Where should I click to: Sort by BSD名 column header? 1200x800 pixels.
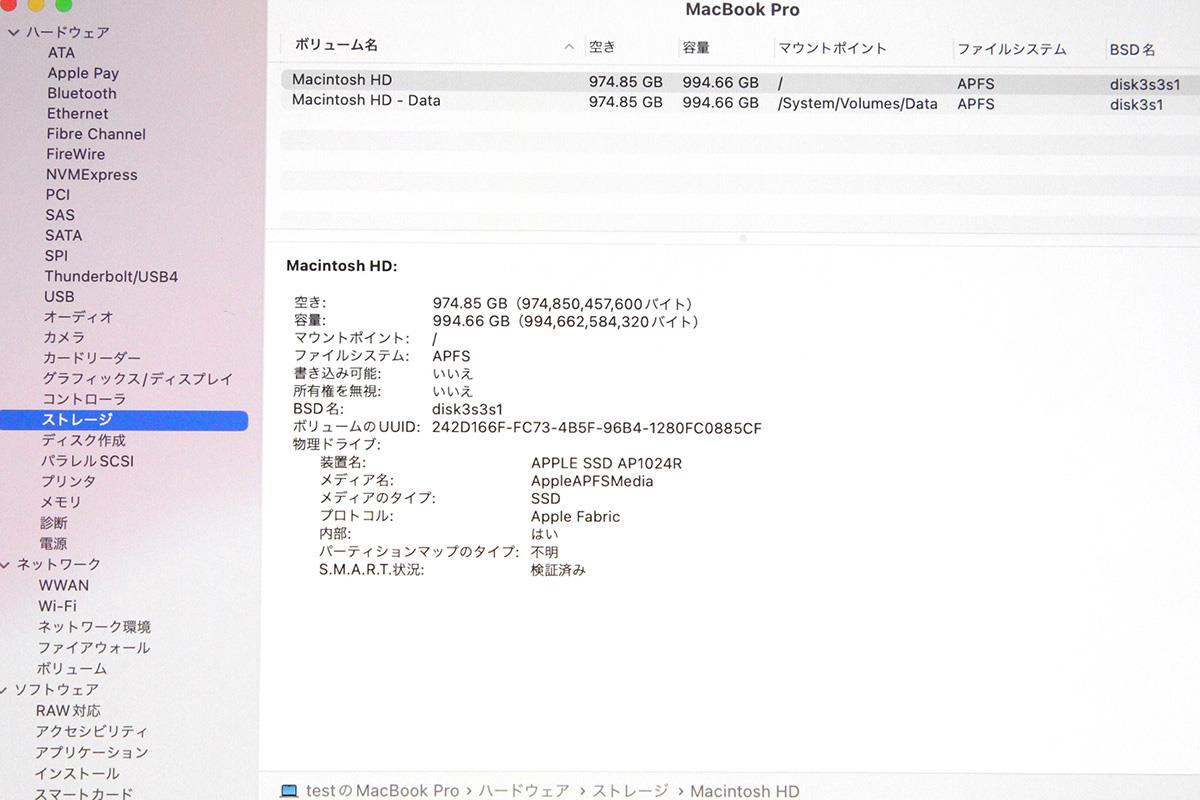point(1132,49)
